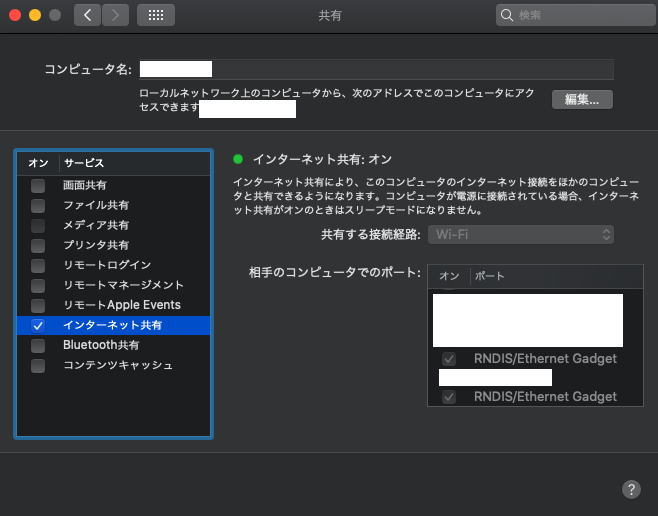This screenshot has width=658, height=516.
Task: Open the 共有する接続経路 Wi-Fi dropdown
Action: tap(521, 235)
